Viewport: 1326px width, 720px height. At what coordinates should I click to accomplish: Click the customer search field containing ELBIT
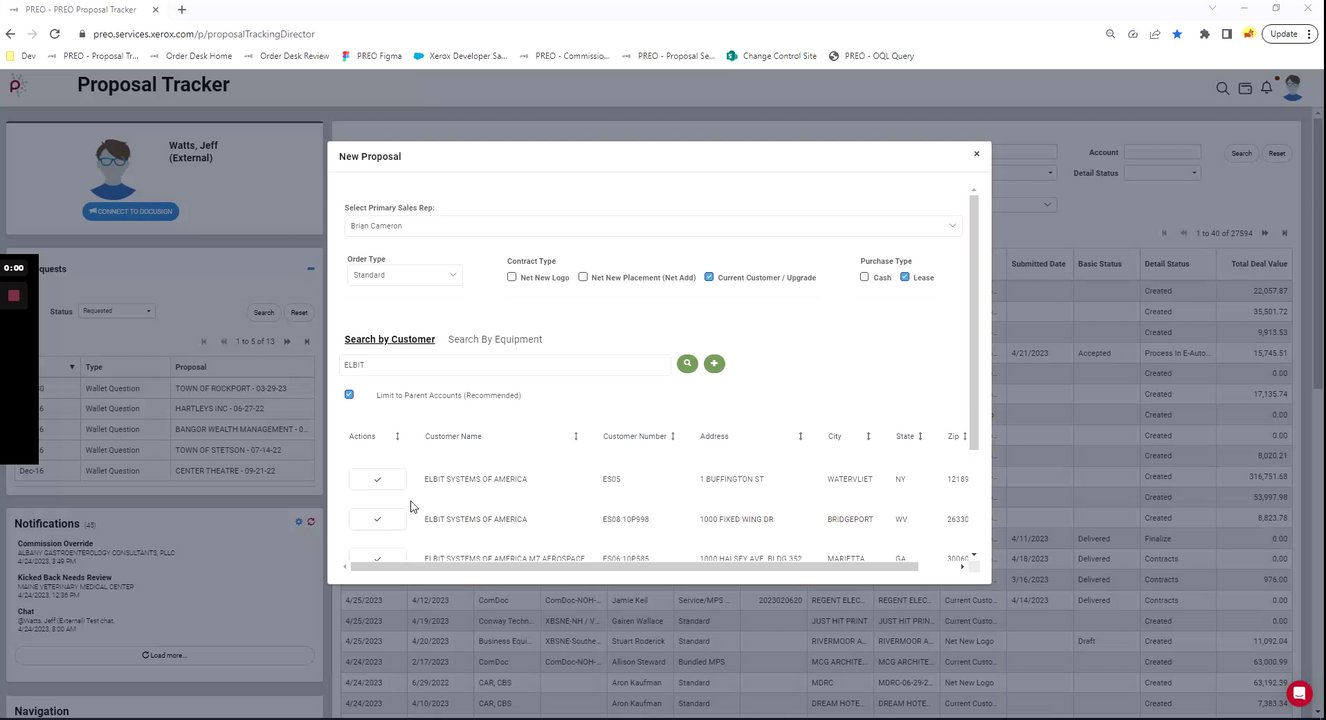click(505, 365)
